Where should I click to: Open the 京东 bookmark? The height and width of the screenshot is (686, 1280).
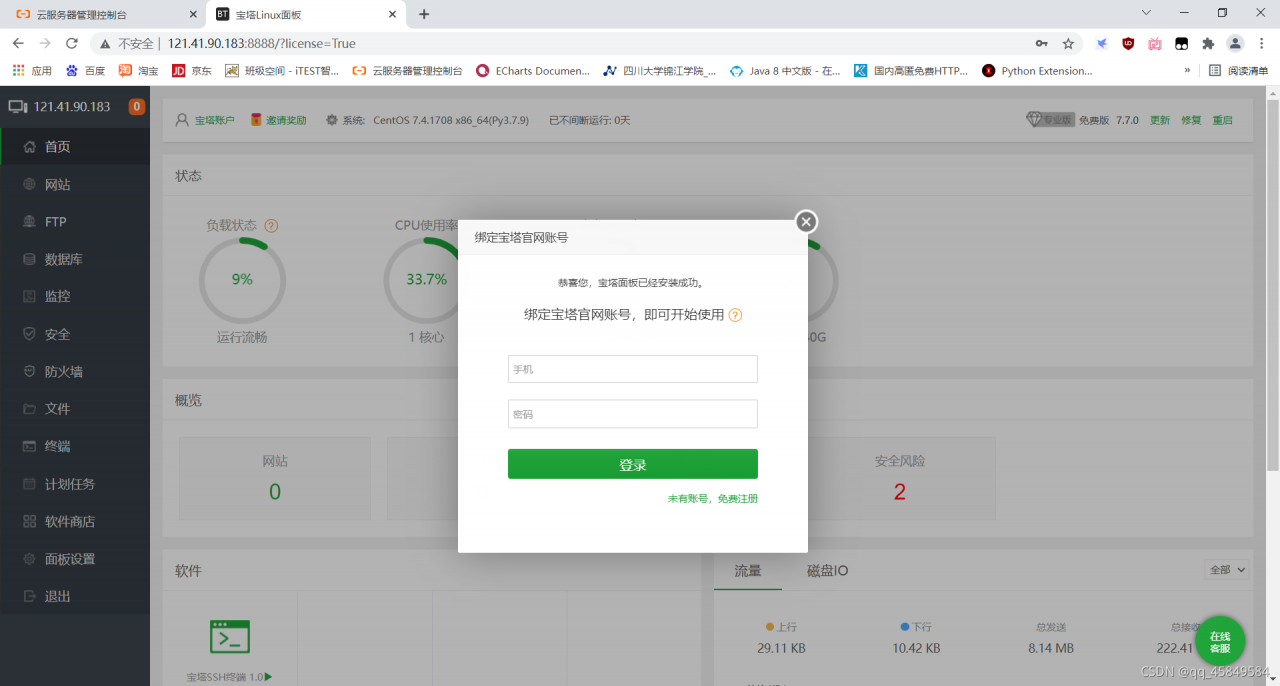(192, 71)
